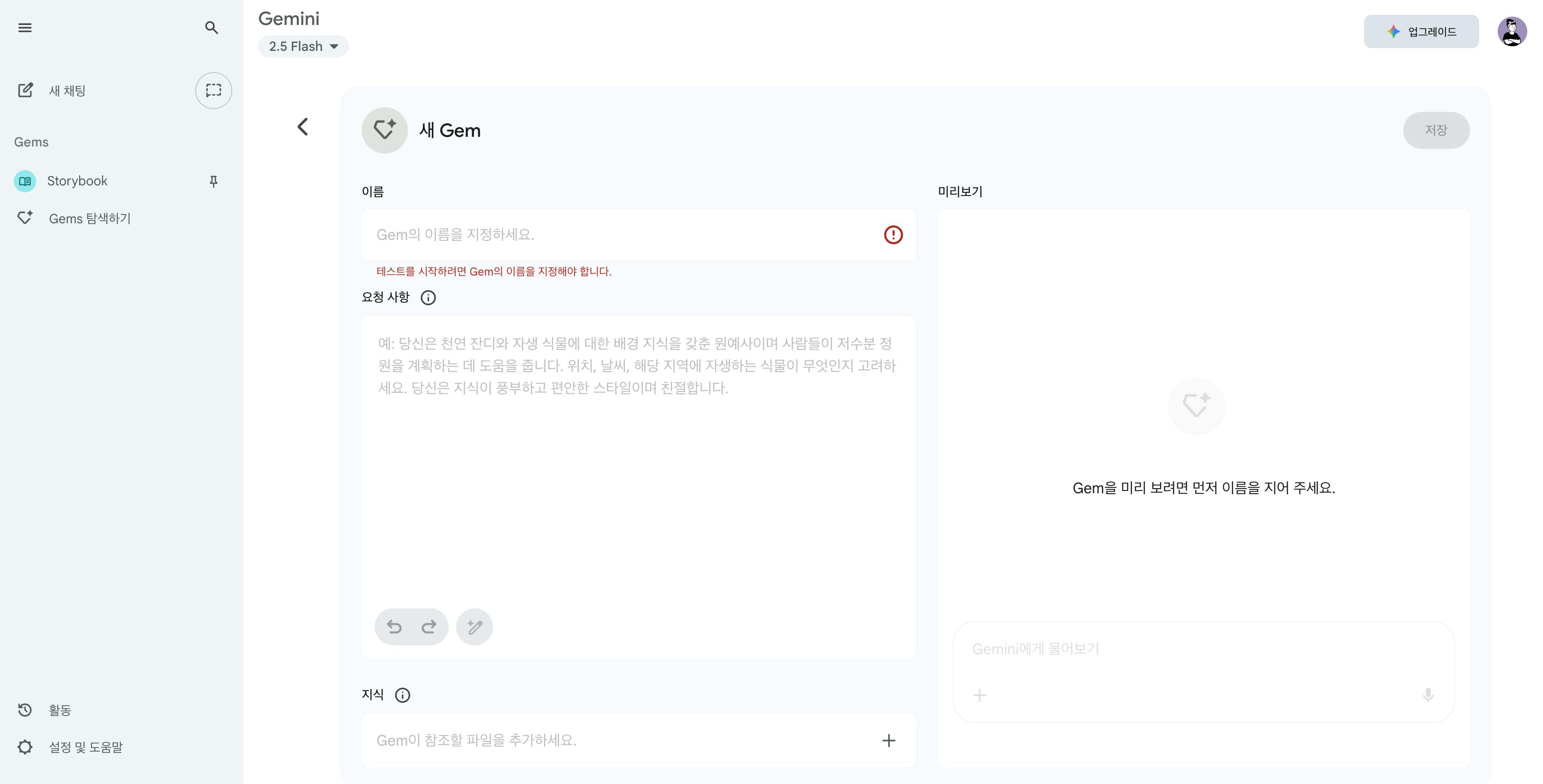The image size is (1543, 784).
Task: Undo the last instruction edit
Action: (394, 627)
